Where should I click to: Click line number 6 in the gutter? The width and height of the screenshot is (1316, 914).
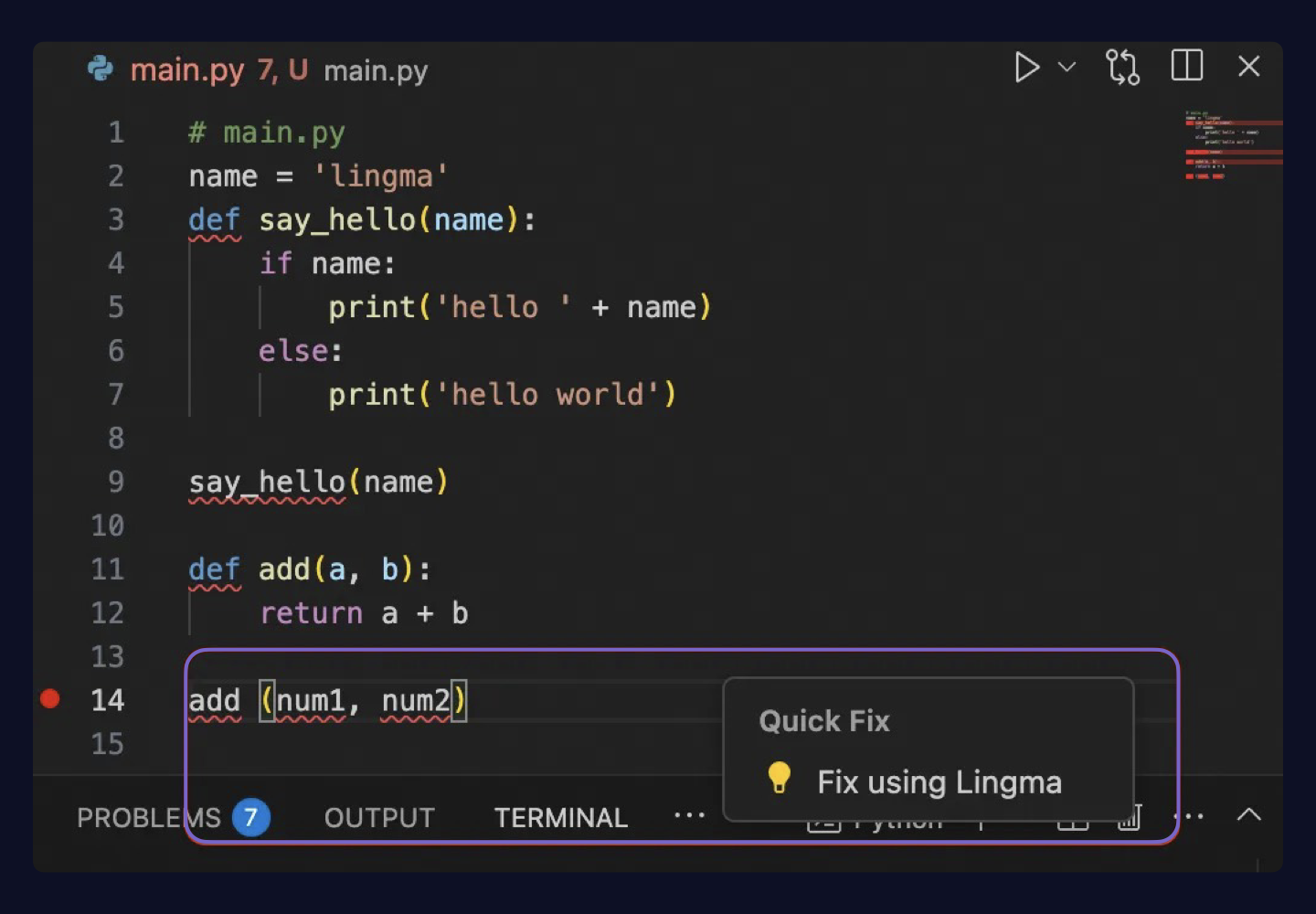(x=116, y=351)
